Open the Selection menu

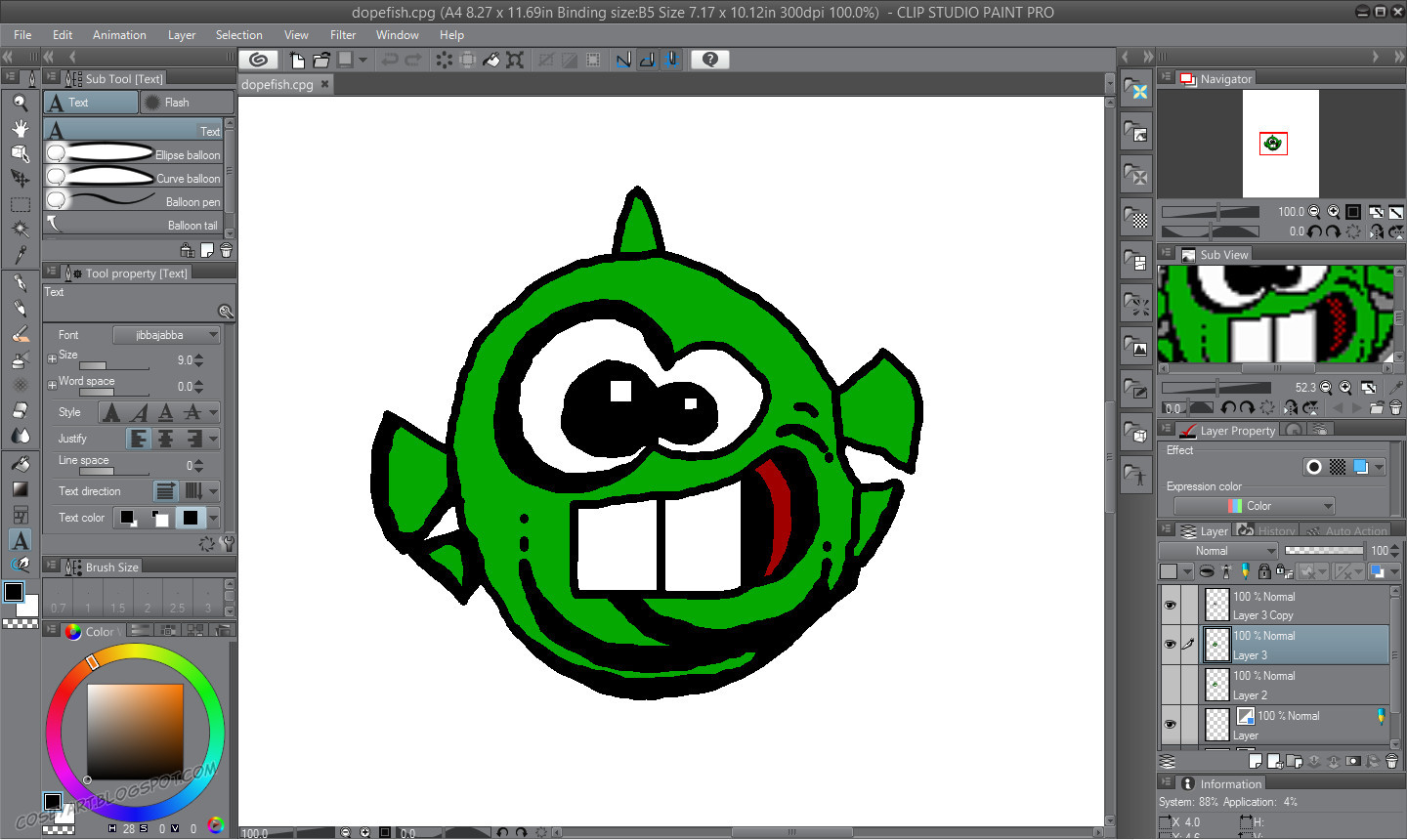click(239, 34)
